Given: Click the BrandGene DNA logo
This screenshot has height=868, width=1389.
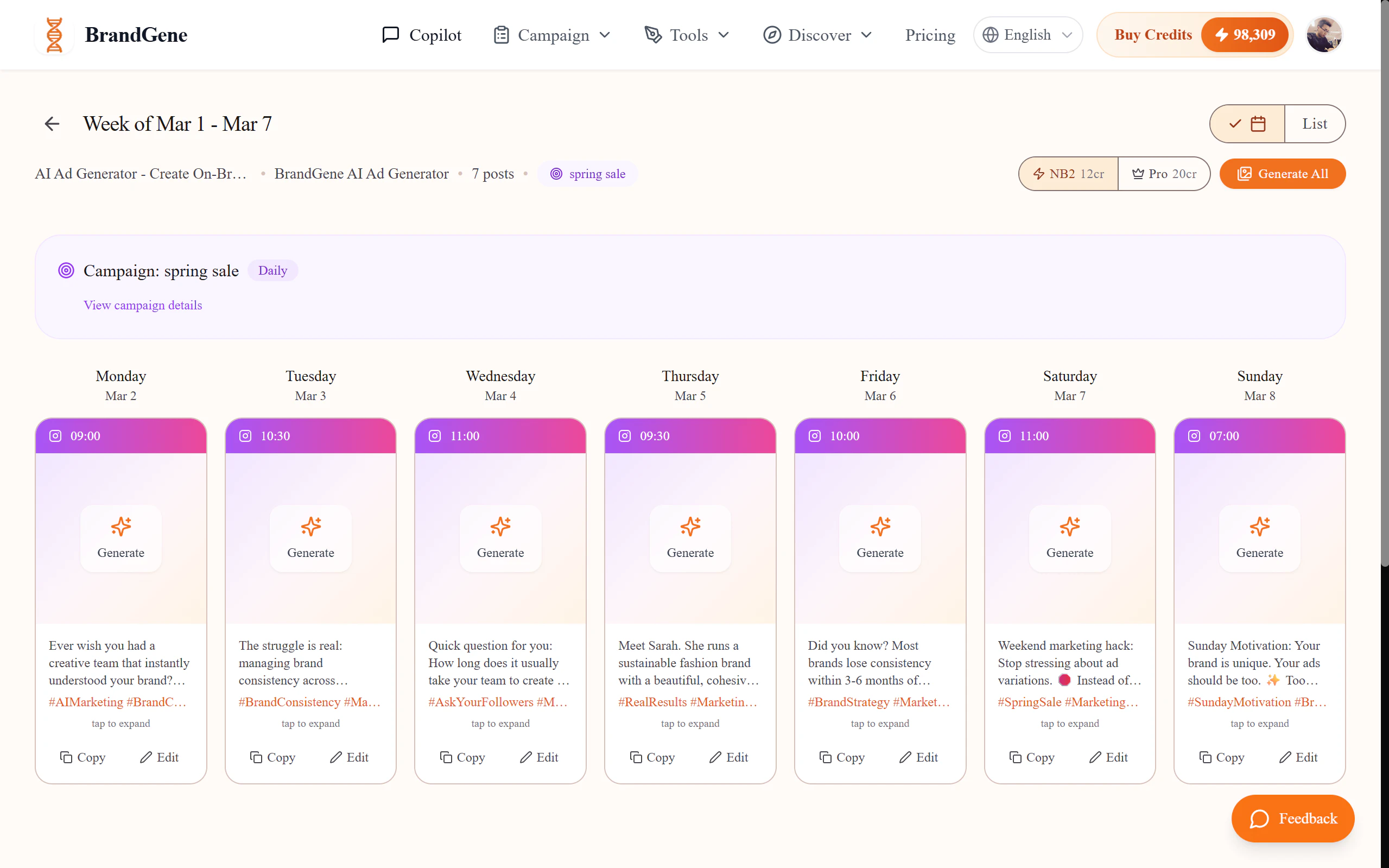Looking at the screenshot, I should [54, 34].
